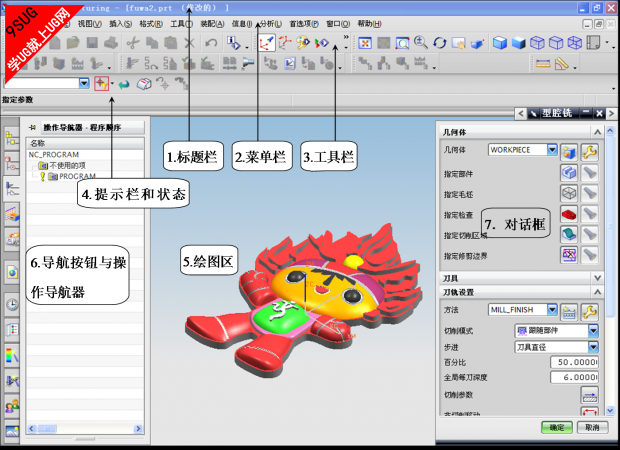Click the navigator horizontal scrollbar right arrow
Image resolution: width=620 pixels, height=450 pixels.
138,429
